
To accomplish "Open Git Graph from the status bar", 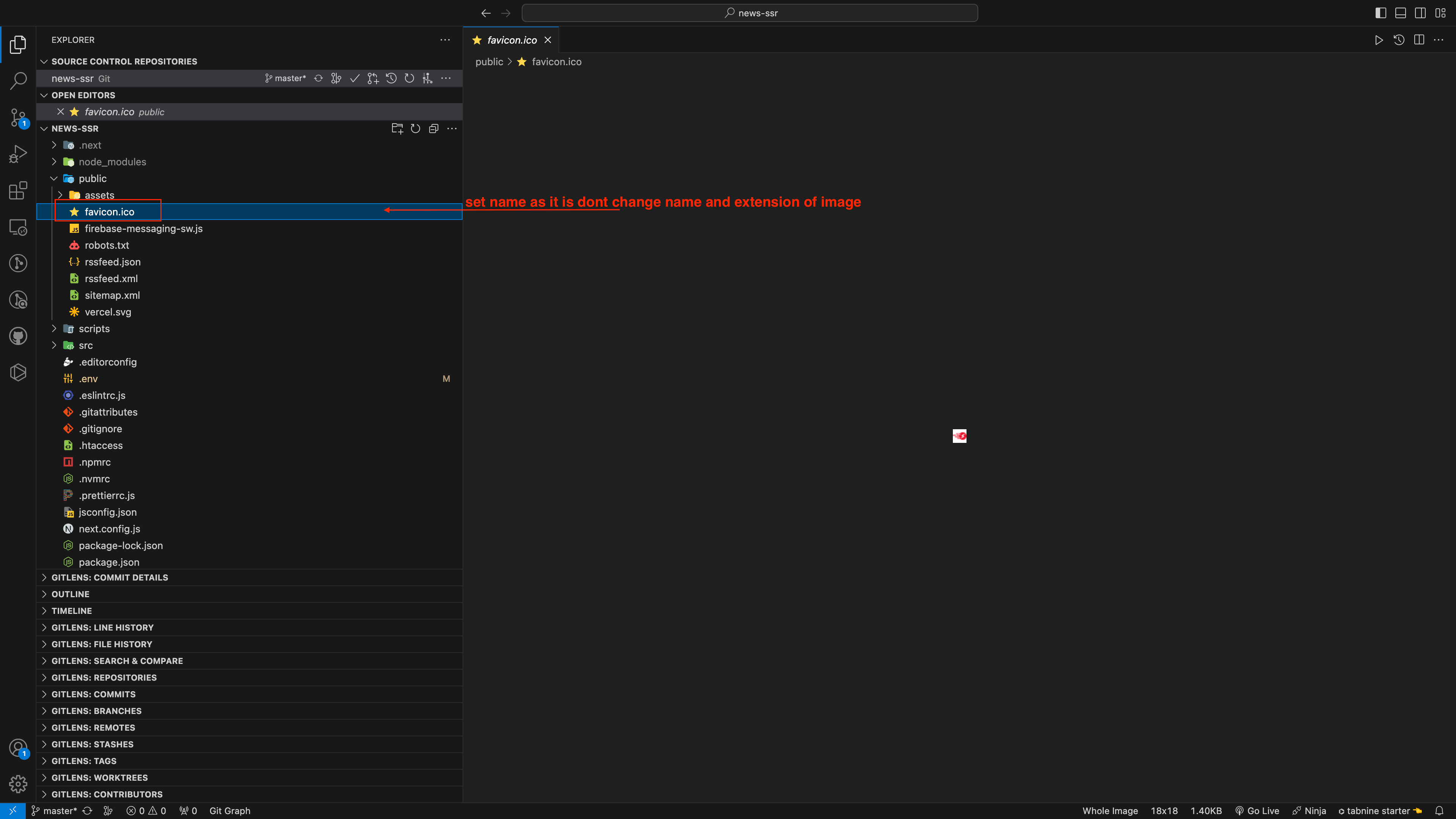I will [x=229, y=811].
